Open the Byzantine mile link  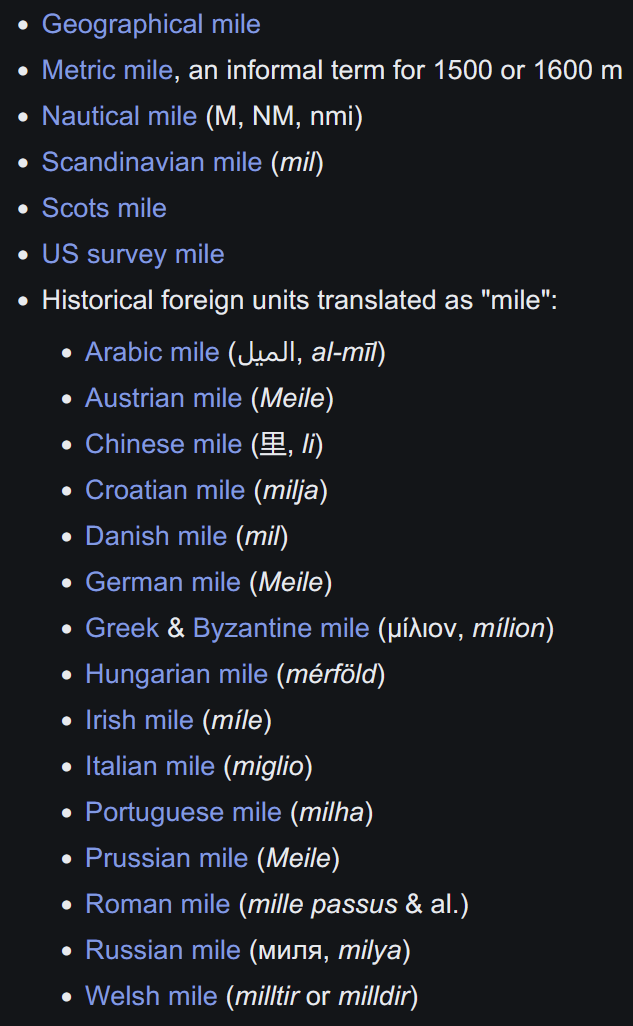[281, 628]
